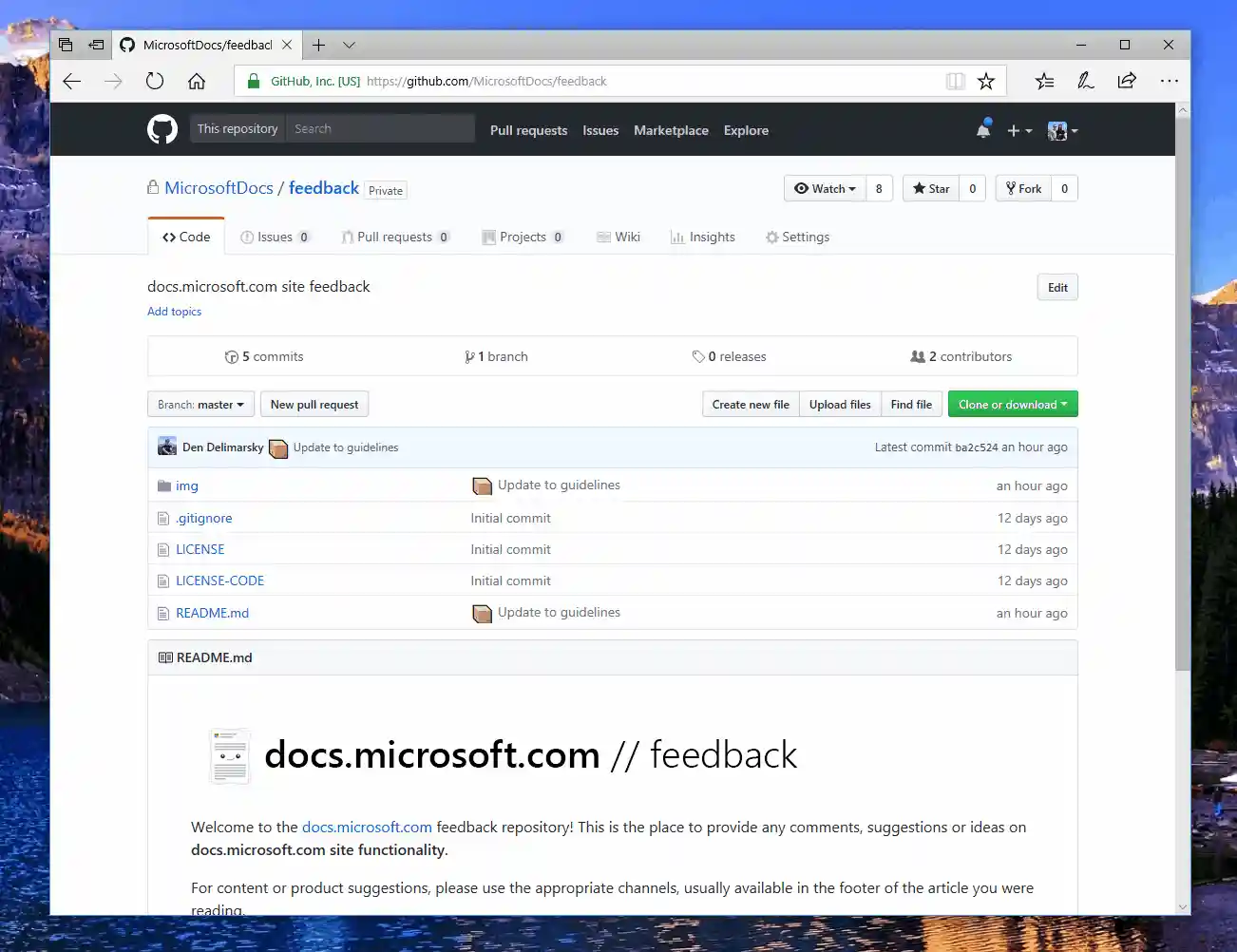Screen dimensions: 1237x952
Task: Select the branch icon next to 1 branch
Action: pos(469,355)
